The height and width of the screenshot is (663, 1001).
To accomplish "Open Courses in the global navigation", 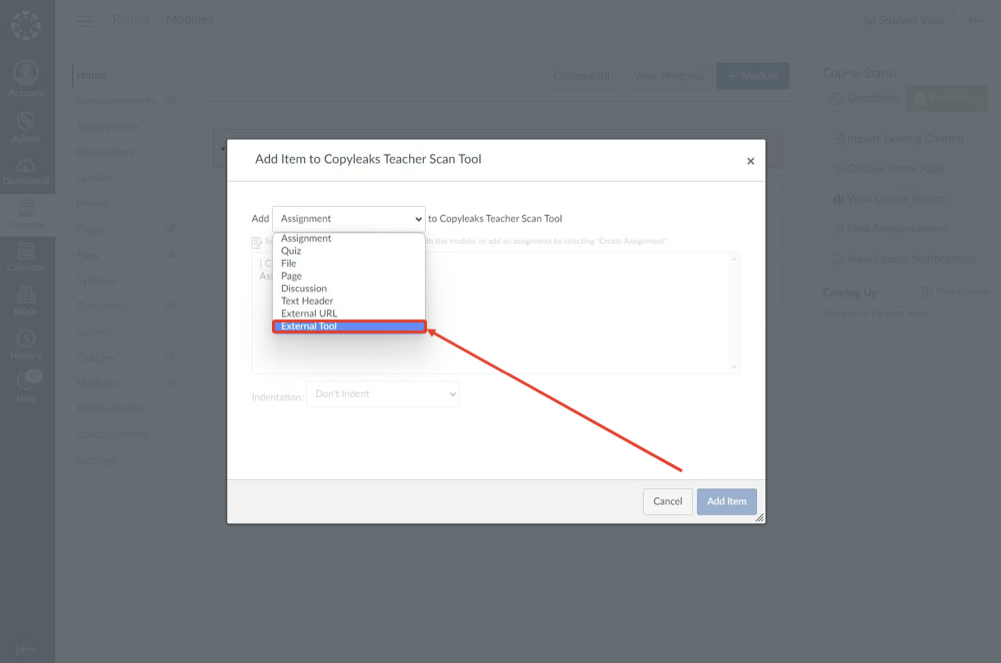I will [26, 215].
